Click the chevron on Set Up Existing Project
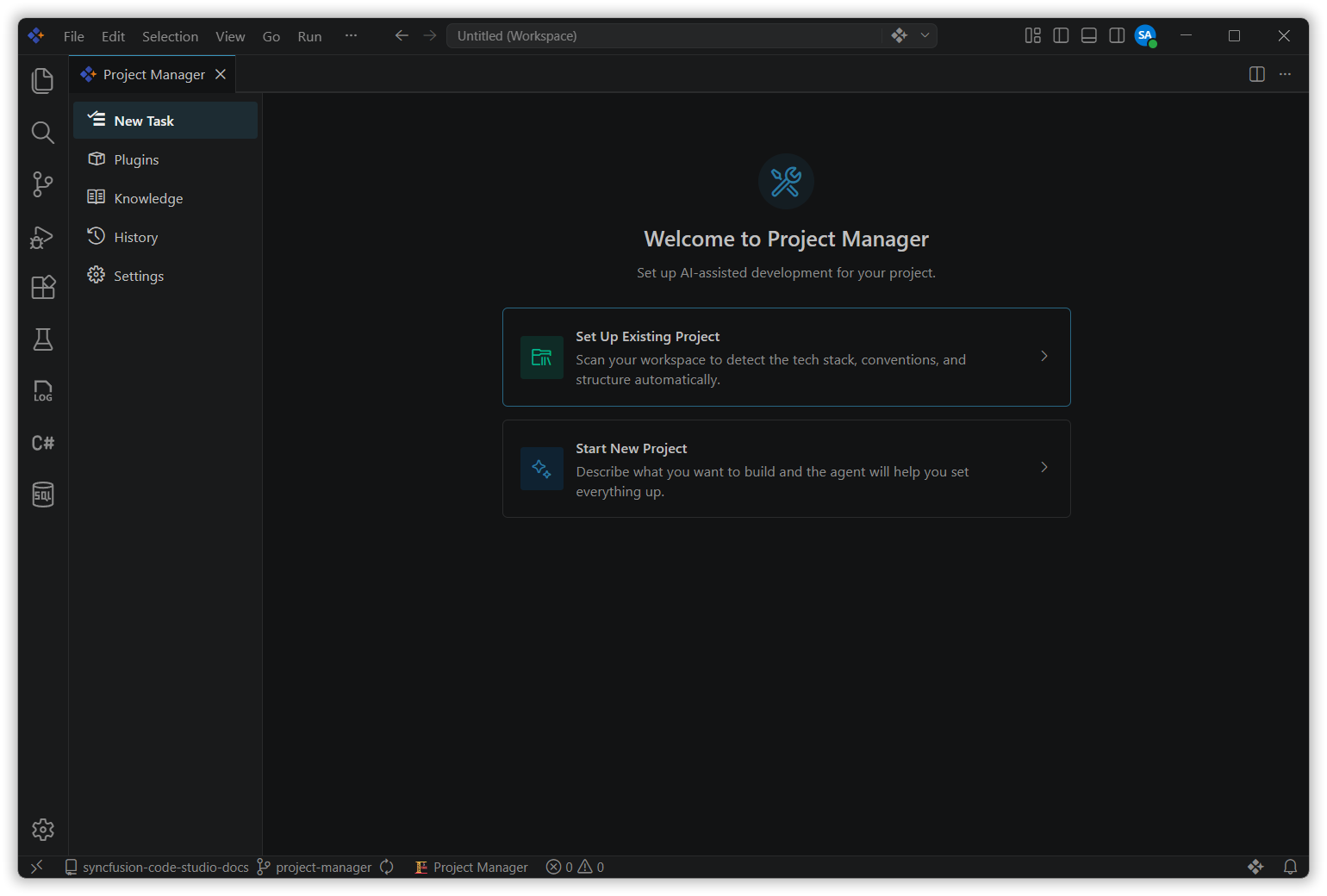 coord(1044,357)
